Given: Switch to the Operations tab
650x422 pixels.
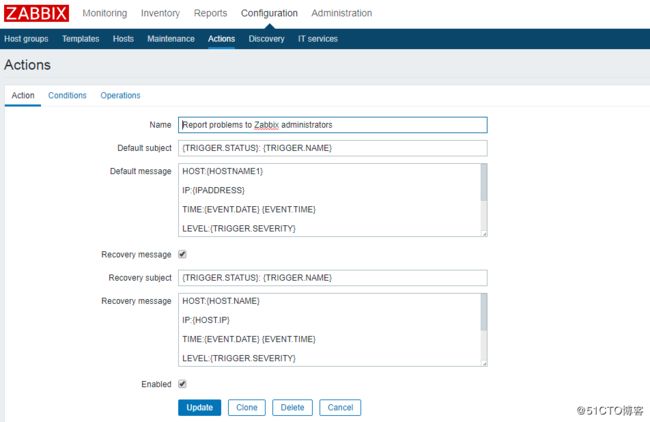Looking at the screenshot, I should coord(120,95).
